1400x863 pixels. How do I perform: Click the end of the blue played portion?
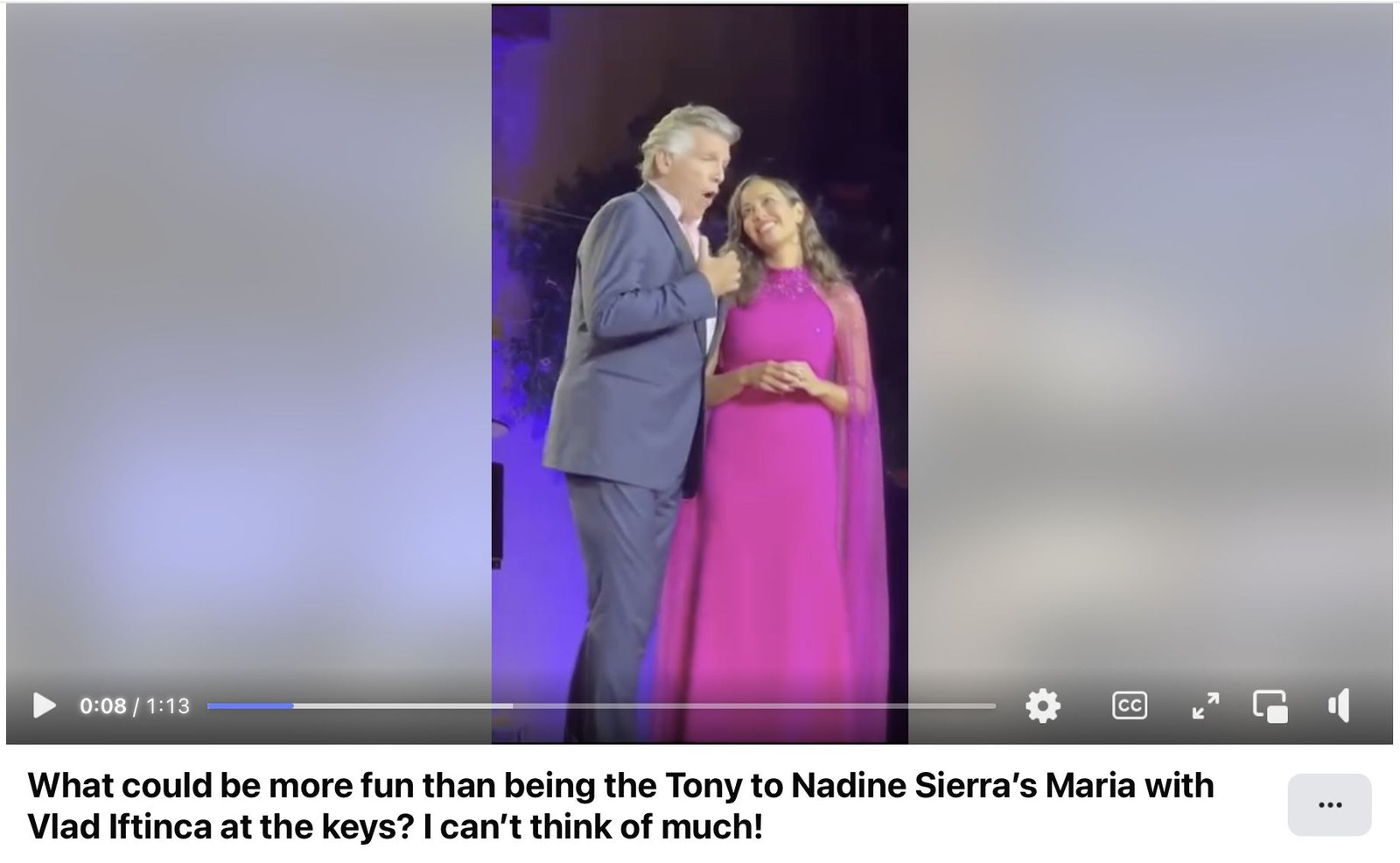(x=292, y=705)
